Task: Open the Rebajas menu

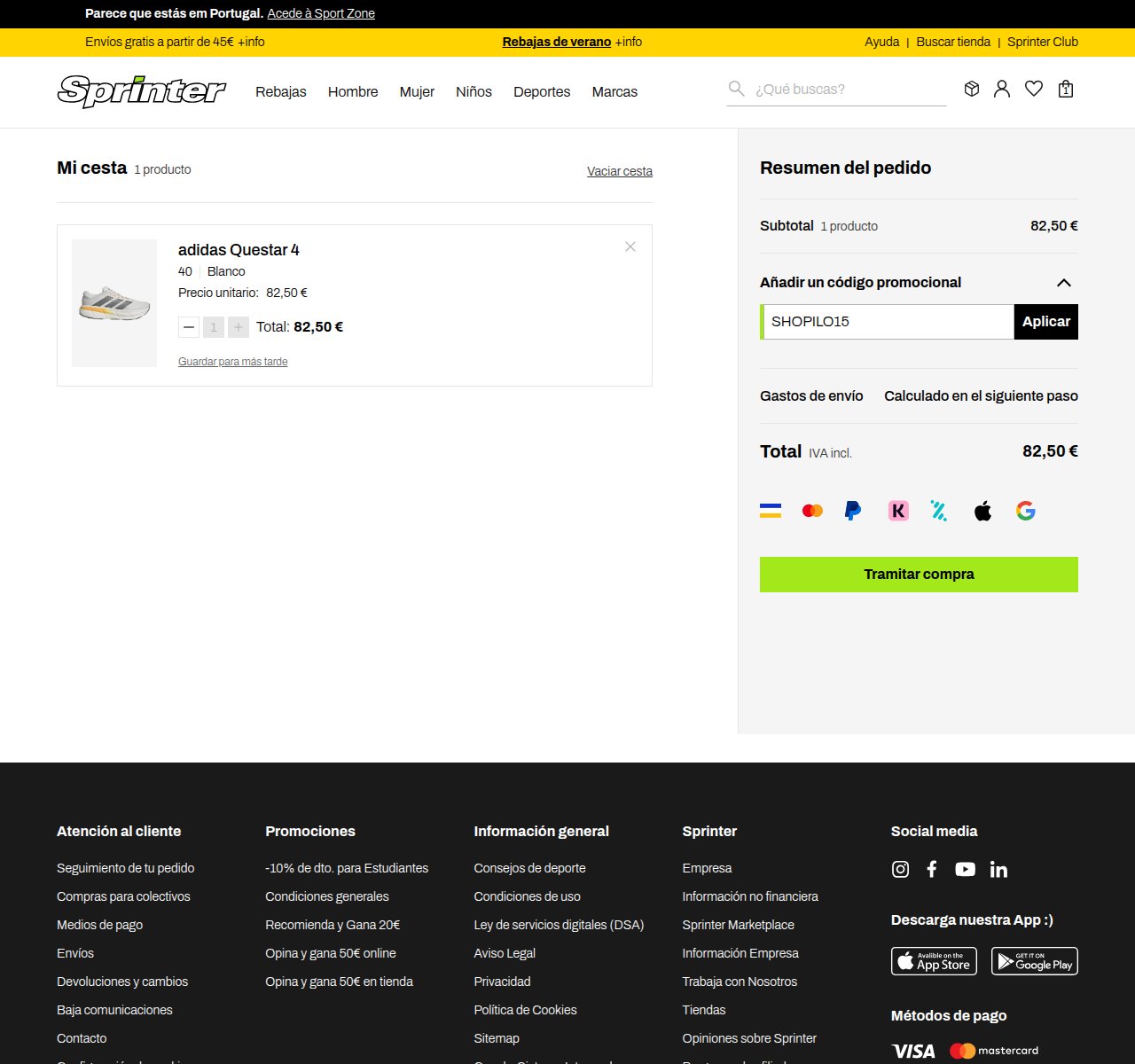Action: [281, 92]
